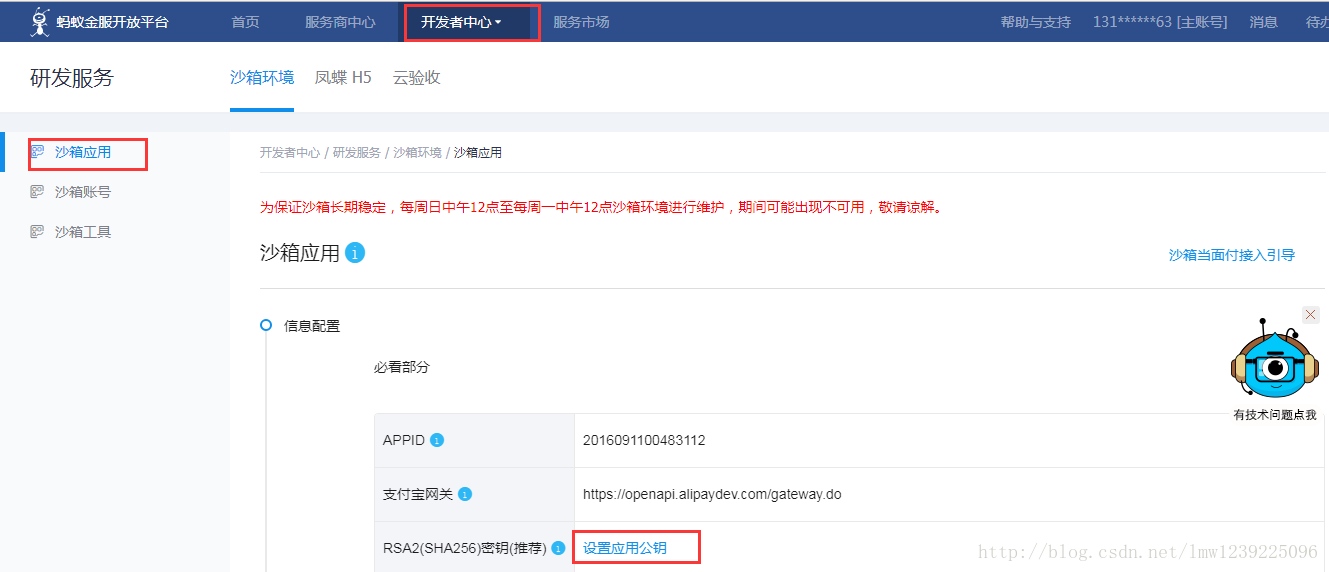Select 沙箱工具 in the sidebar
The width and height of the screenshot is (1329, 572).
tap(83, 232)
